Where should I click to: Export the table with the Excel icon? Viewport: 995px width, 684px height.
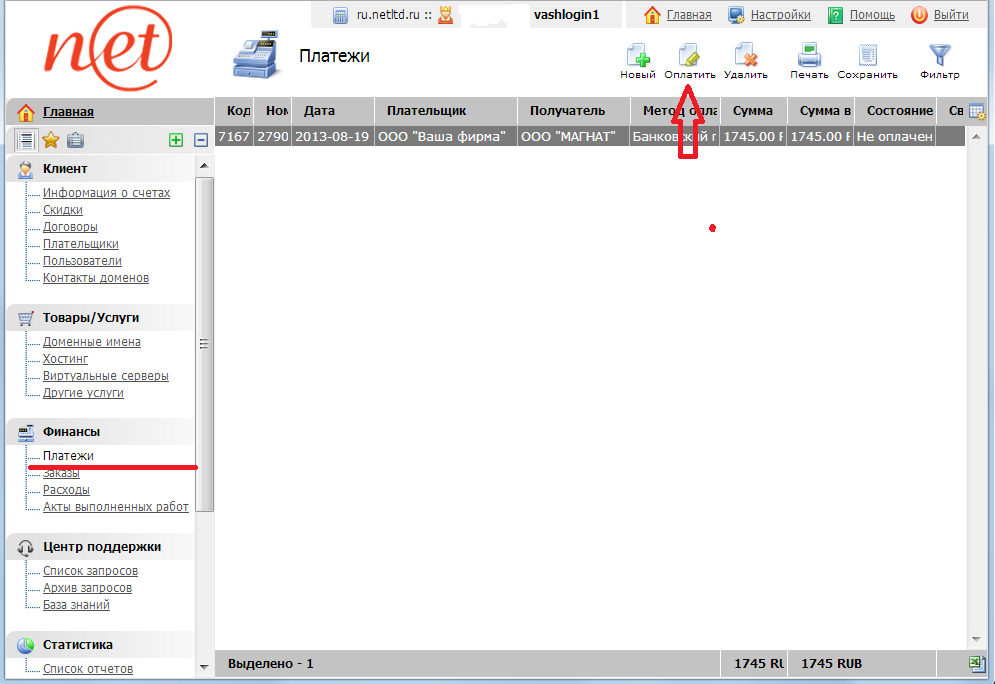[x=977, y=664]
